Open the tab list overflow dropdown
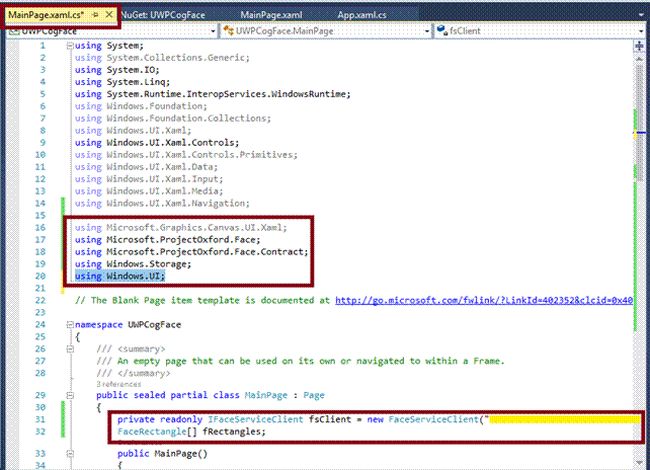Image resolution: width=650 pixels, height=470 pixels. point(641,15)
